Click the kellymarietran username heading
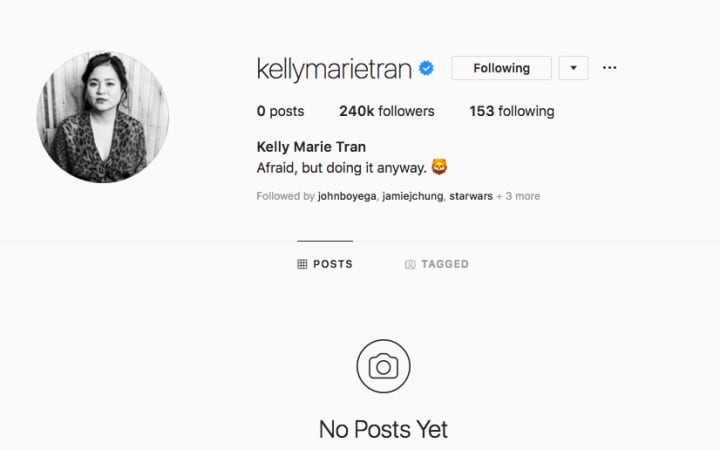Viewport: 720px width, 450px height. 334,69
